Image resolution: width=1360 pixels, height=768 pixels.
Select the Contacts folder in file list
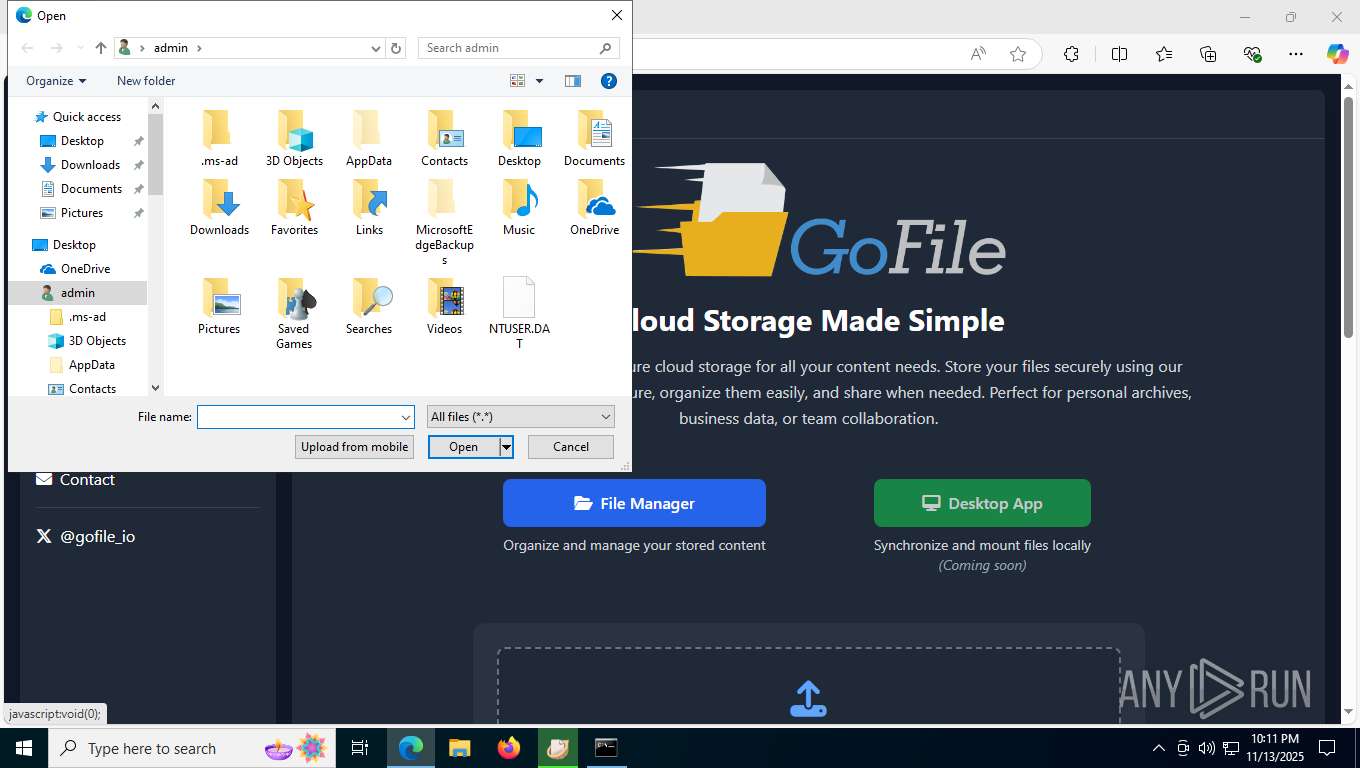tap(444, 139)
